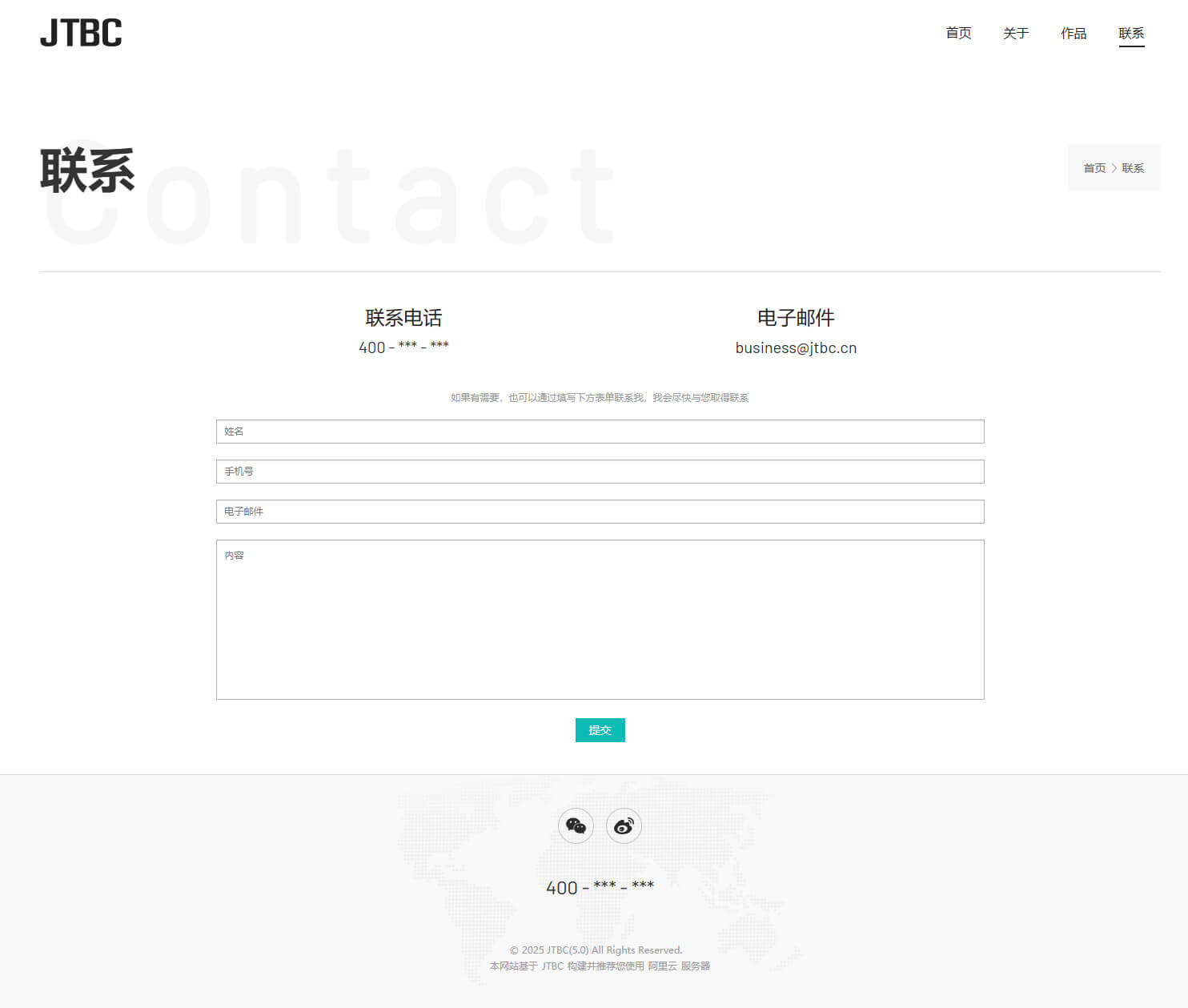The width and height of the screenshot is (1188, 1008).
Task: Click into the 手机号 input field
Action: (x=600, y=472)
